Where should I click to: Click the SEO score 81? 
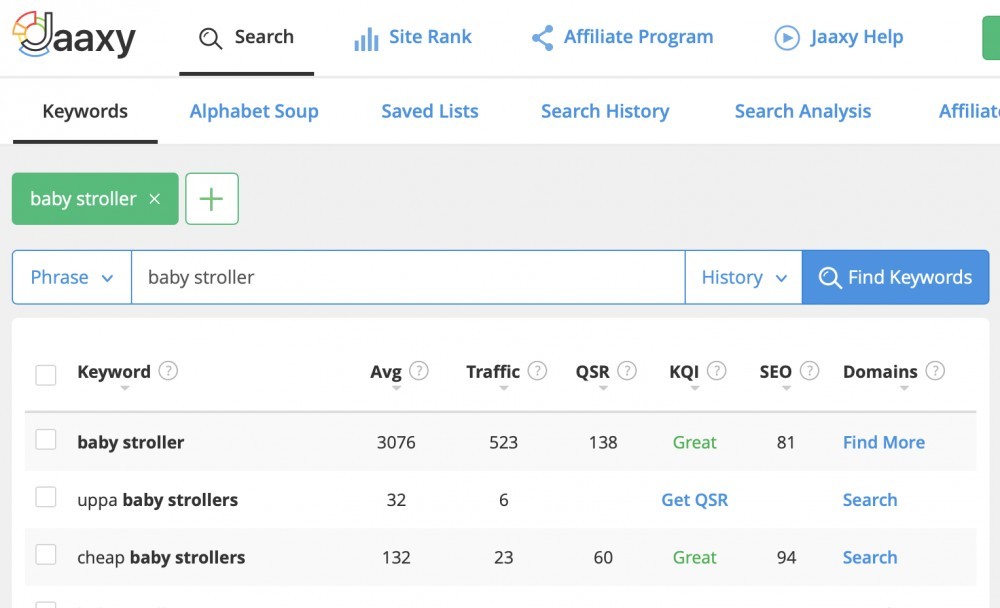point(786,442)
